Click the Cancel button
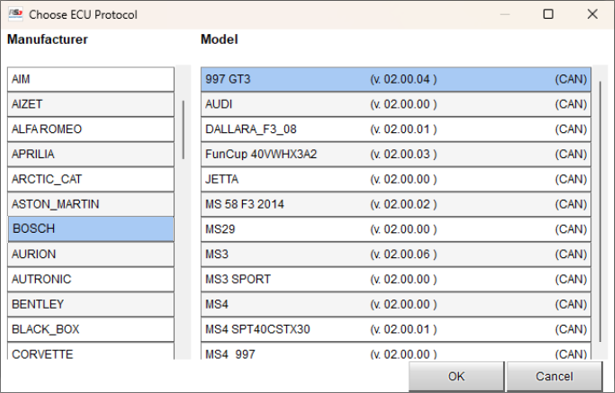 click(x=554, y=377)
